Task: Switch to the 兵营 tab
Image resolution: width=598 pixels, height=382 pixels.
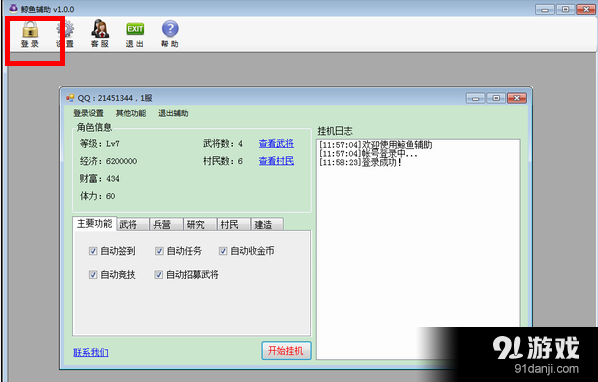Action: tap(166, 225)
